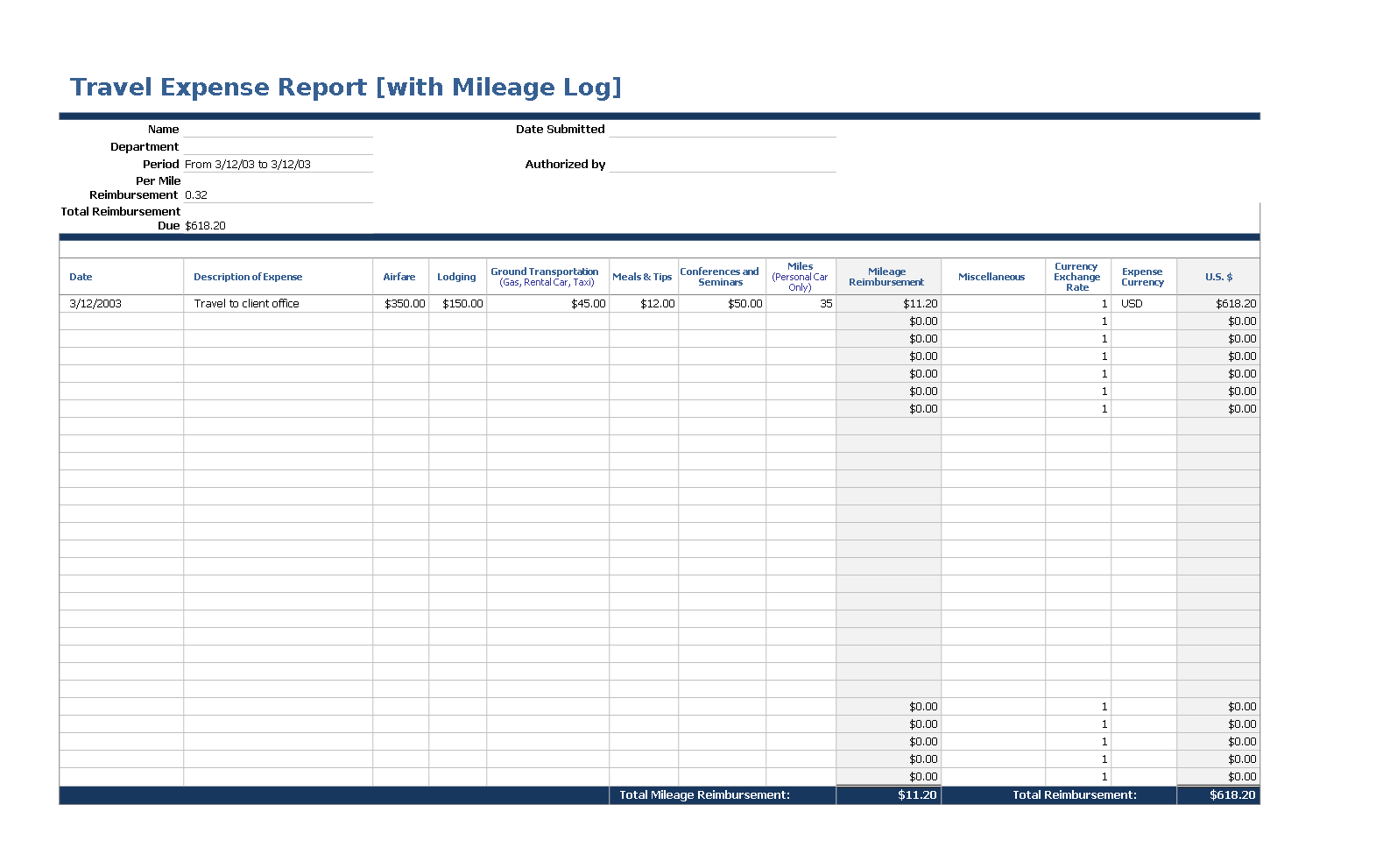Click the Mileage Reimbursement column header

pyautogui.click(x=888, y=277)
